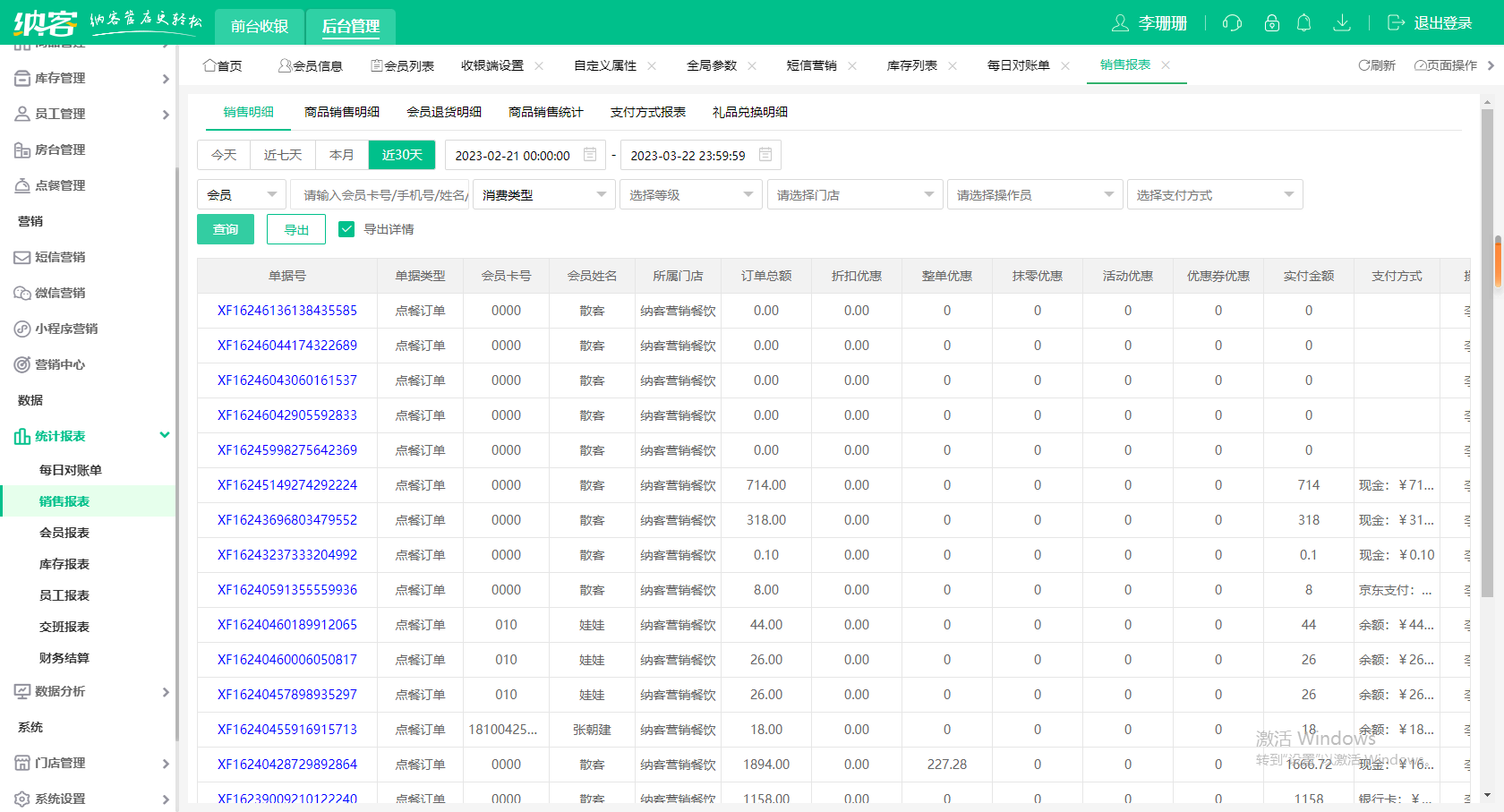Switch to the 商品销售统计 tab
This screenshot has width=1504, height=812.
[546, 112]
